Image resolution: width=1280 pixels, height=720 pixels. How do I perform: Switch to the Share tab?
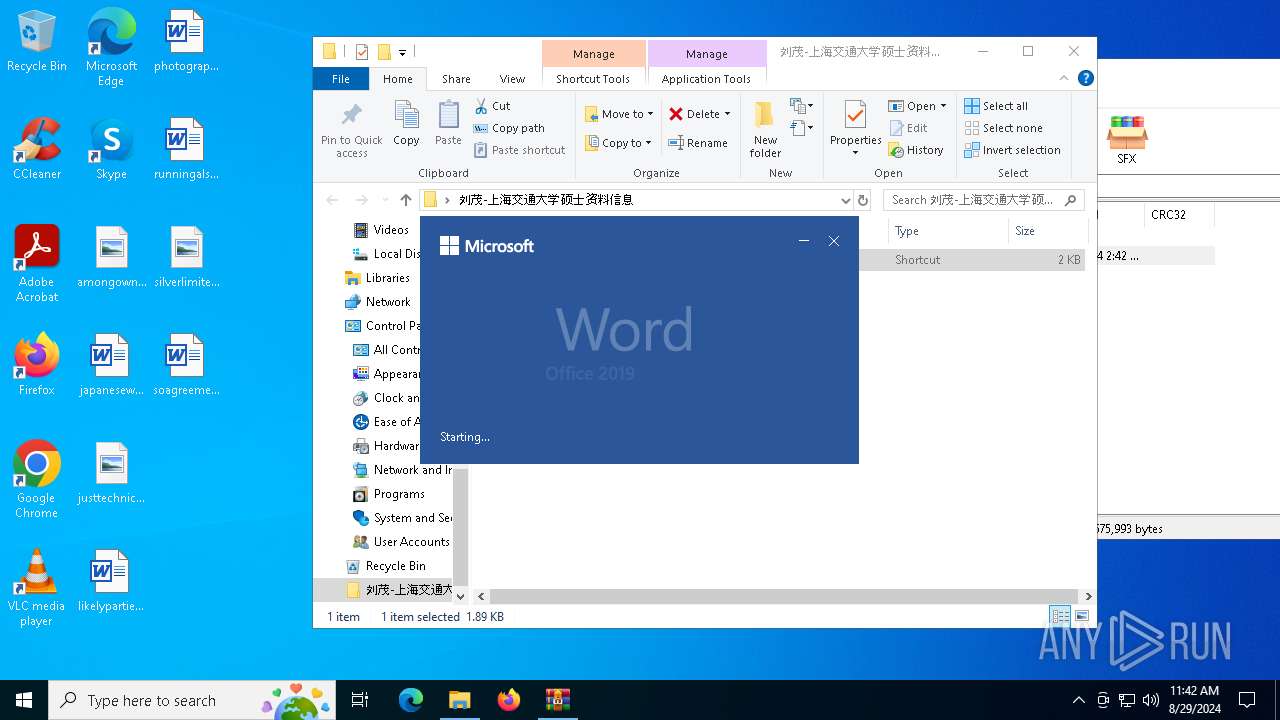pyautogui.click(x=456, y=79)
